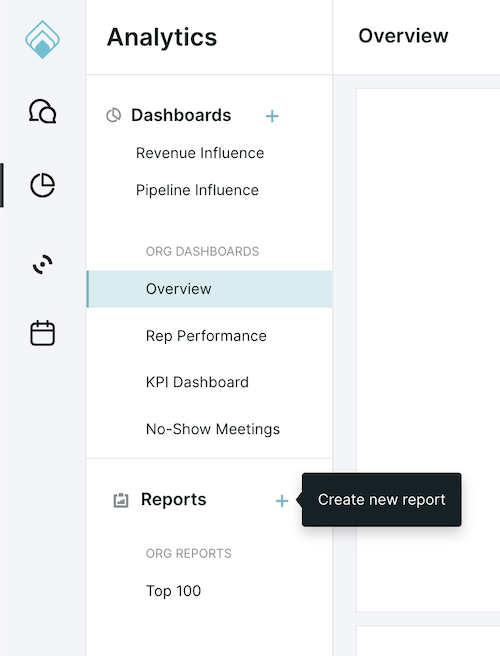
Task: Open the signal dots sidebar icon
Action: pyautogui.click(x=42, y=264)
